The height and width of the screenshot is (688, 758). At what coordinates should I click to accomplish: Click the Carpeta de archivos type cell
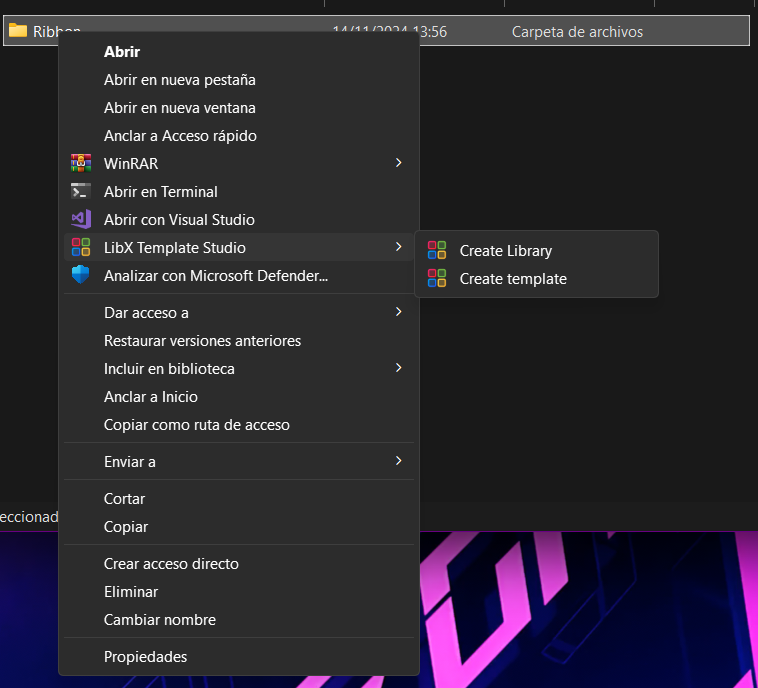[x=577, y=32]
